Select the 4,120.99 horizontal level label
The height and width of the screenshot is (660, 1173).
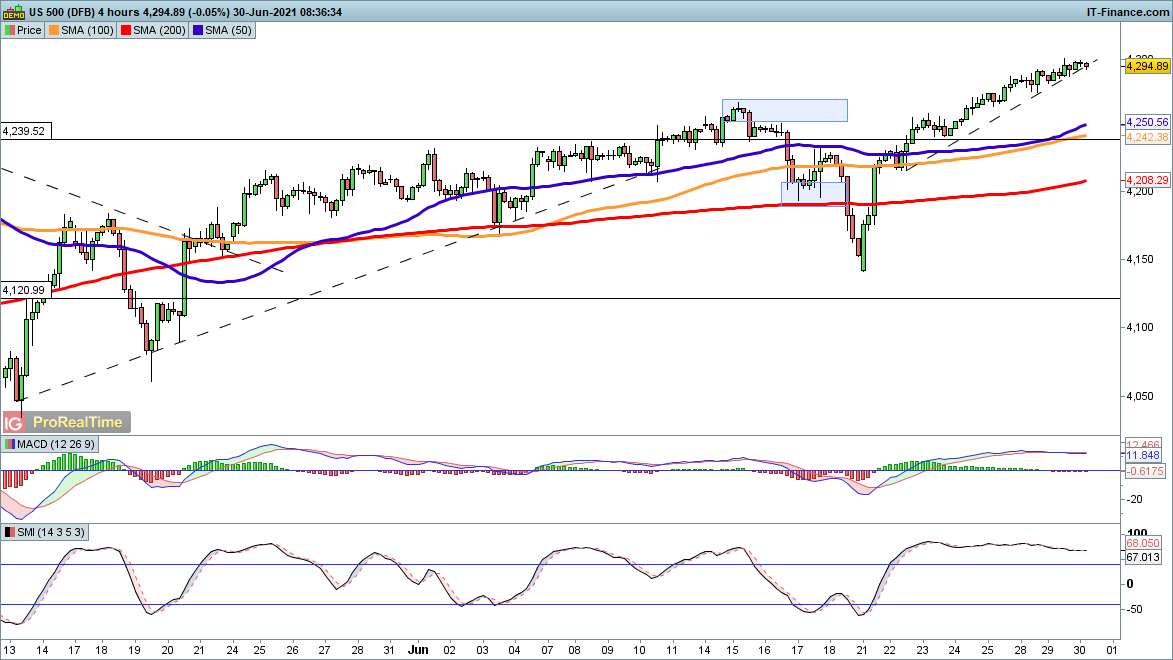(24, 290)
